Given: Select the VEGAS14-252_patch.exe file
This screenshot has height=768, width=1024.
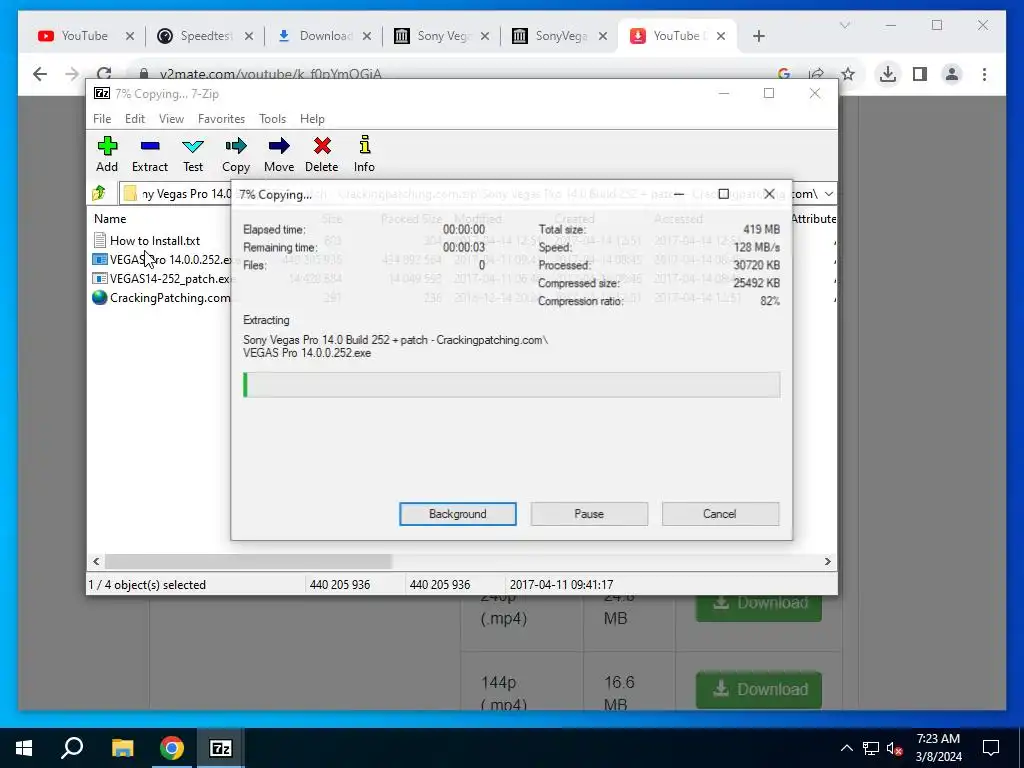Looking at the screenshot, I should pyautogui.click(x=162, y=279).
